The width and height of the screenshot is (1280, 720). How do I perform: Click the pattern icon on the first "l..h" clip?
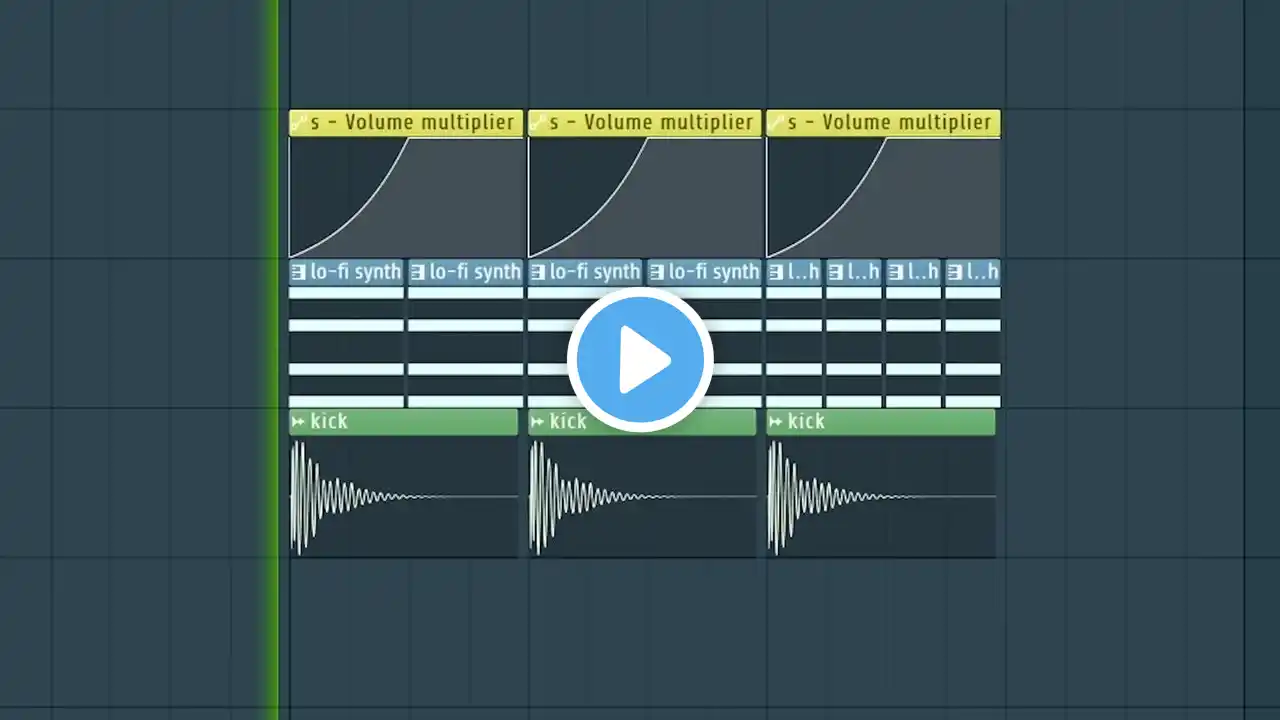tap(776, 272)
